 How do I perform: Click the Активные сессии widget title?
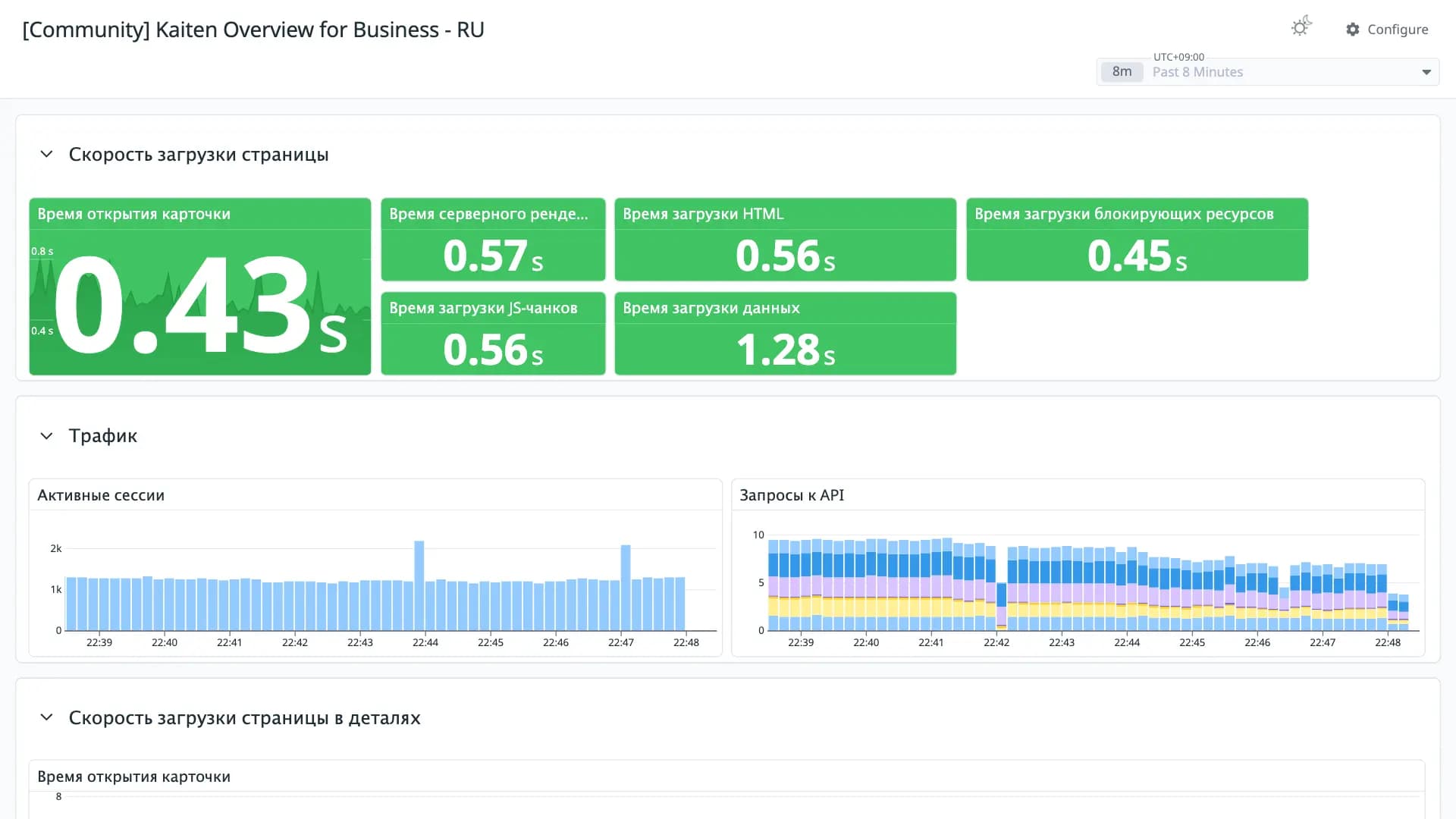[x=101, y=495]
